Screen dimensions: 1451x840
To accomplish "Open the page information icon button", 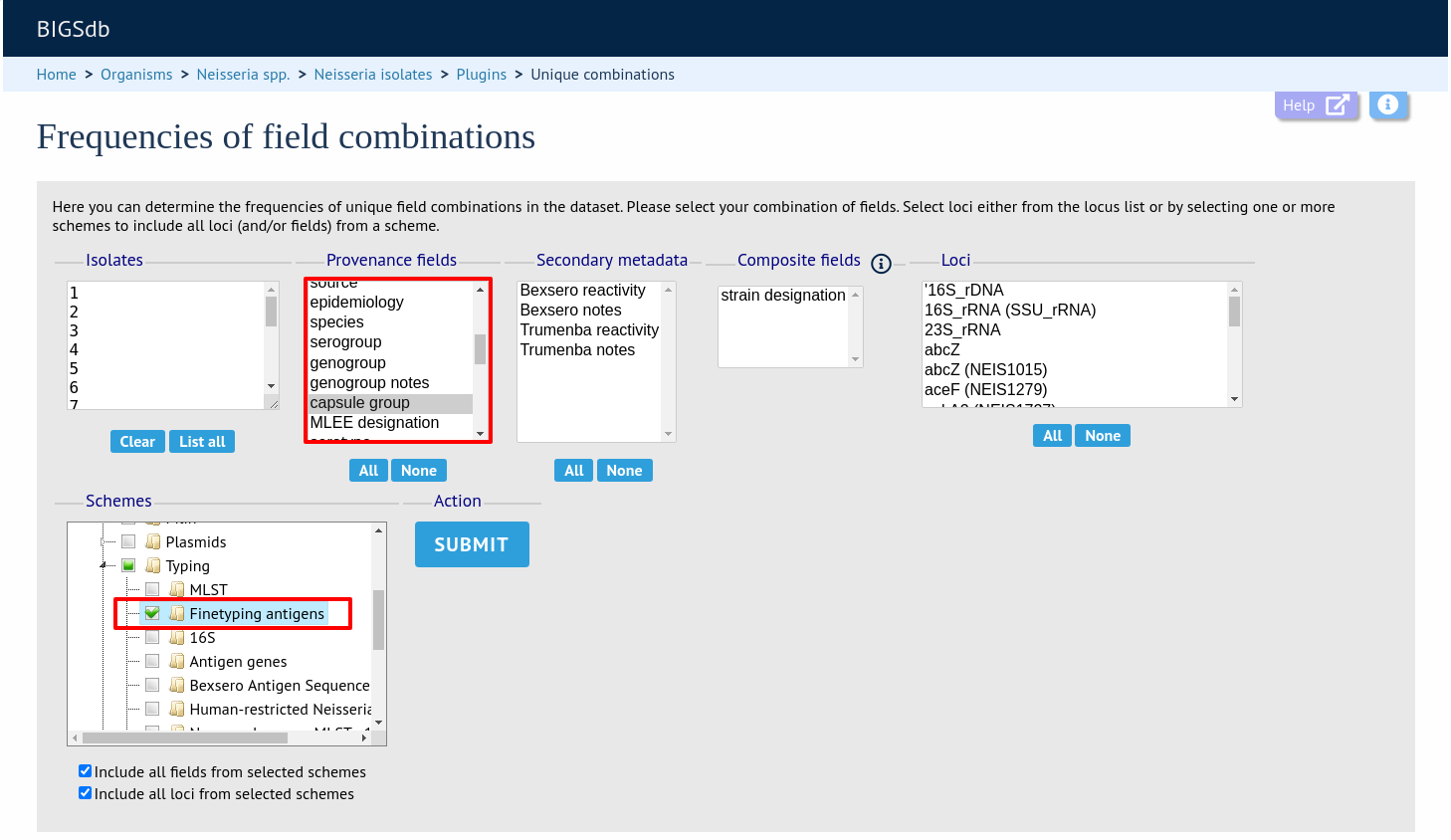I will 1388,105.
